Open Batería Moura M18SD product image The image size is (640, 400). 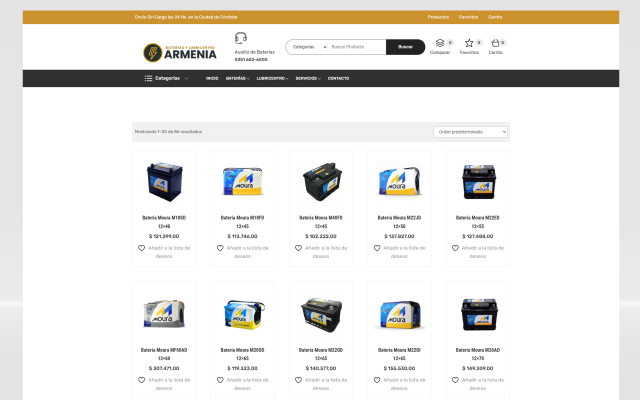point(164,182)
